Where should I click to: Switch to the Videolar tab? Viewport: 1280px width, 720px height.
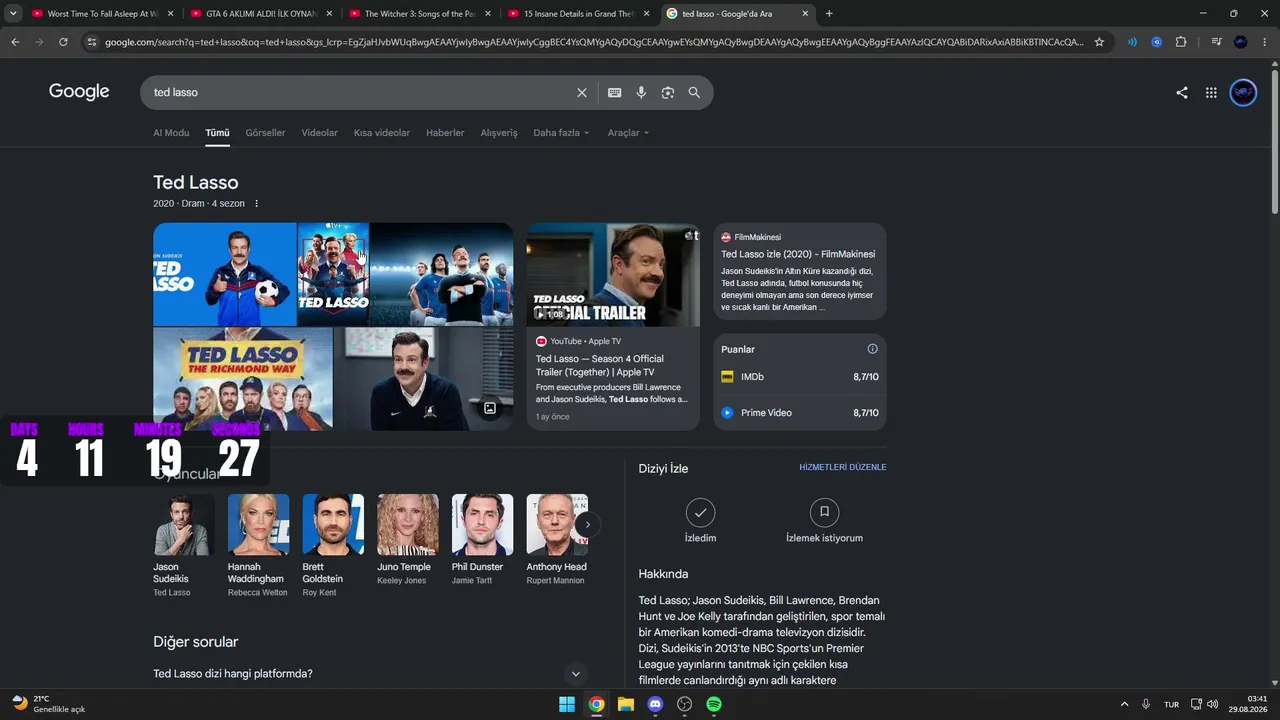coord(320,133)
